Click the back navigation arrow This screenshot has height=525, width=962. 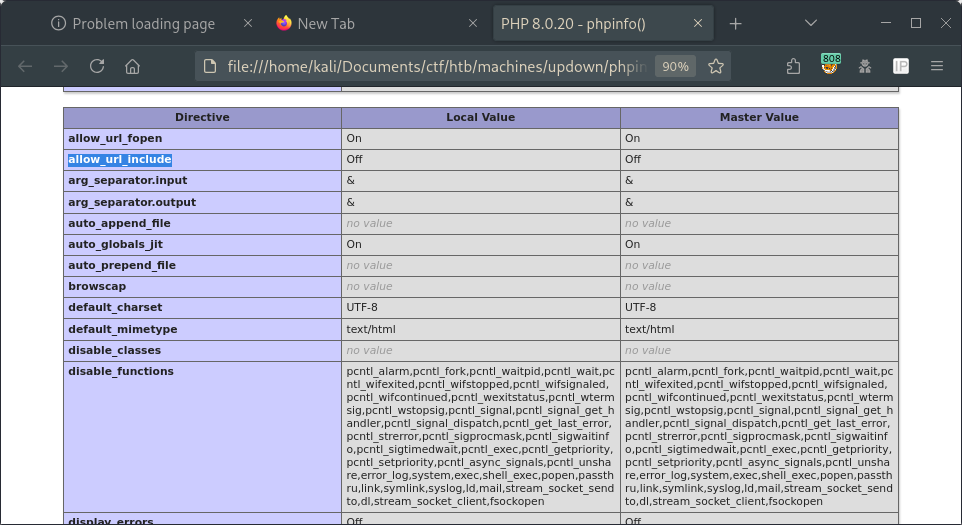tap(26, 66)
